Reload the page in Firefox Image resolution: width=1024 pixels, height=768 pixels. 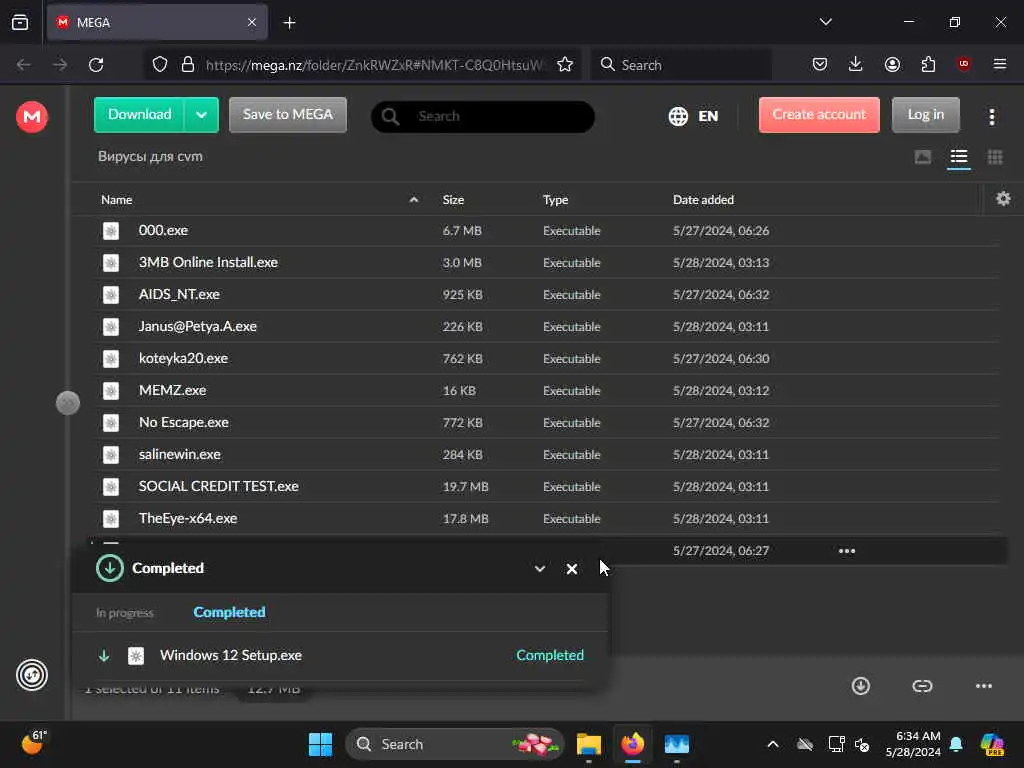coord(96,65)
